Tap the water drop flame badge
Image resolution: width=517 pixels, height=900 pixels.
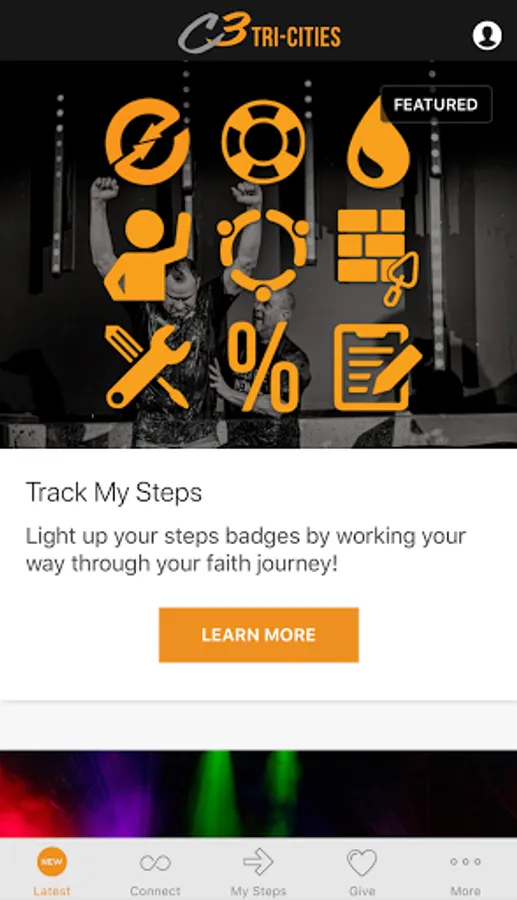tap(379, 143)
